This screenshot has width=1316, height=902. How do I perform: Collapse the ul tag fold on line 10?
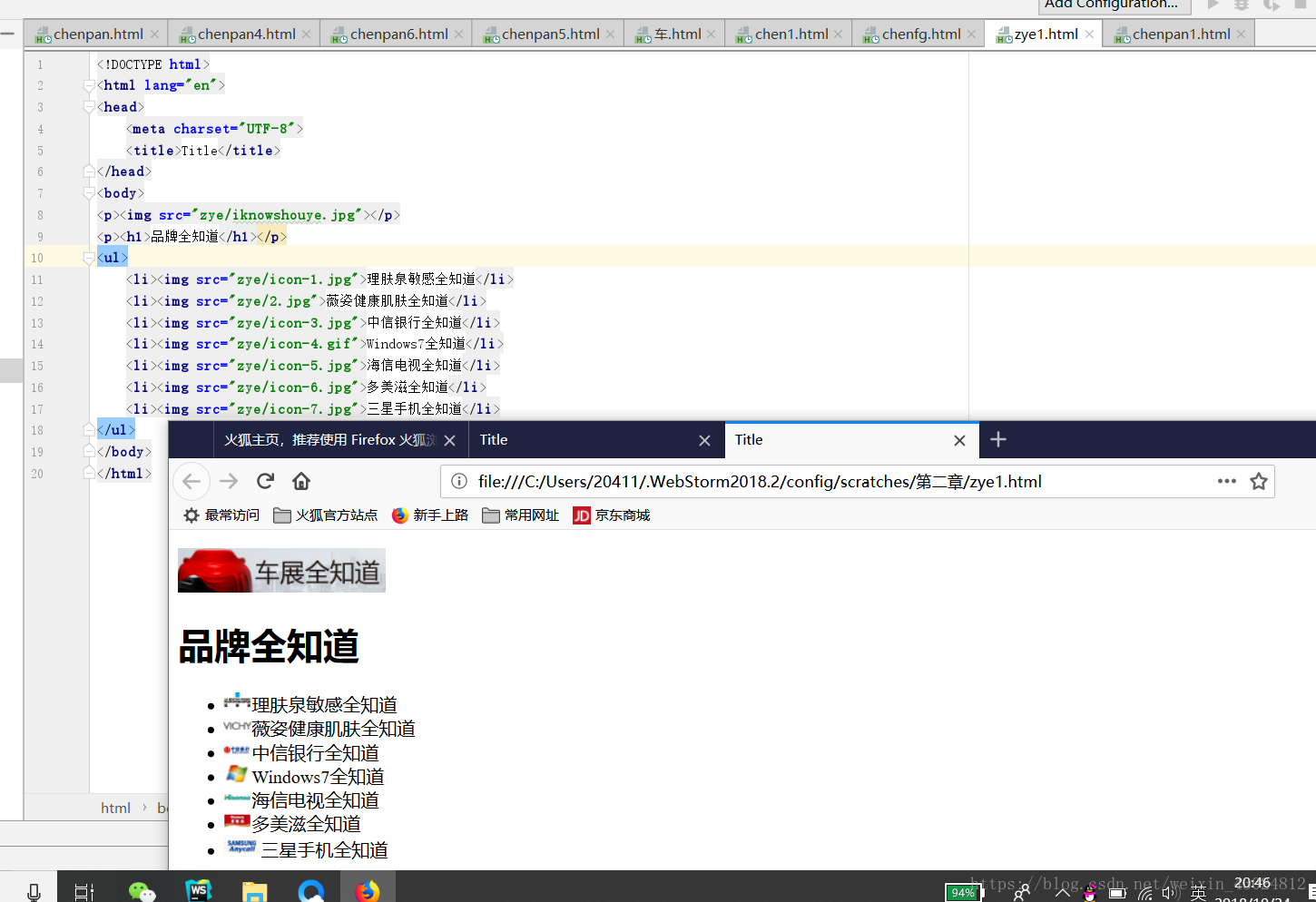click(x=89, y=258)
